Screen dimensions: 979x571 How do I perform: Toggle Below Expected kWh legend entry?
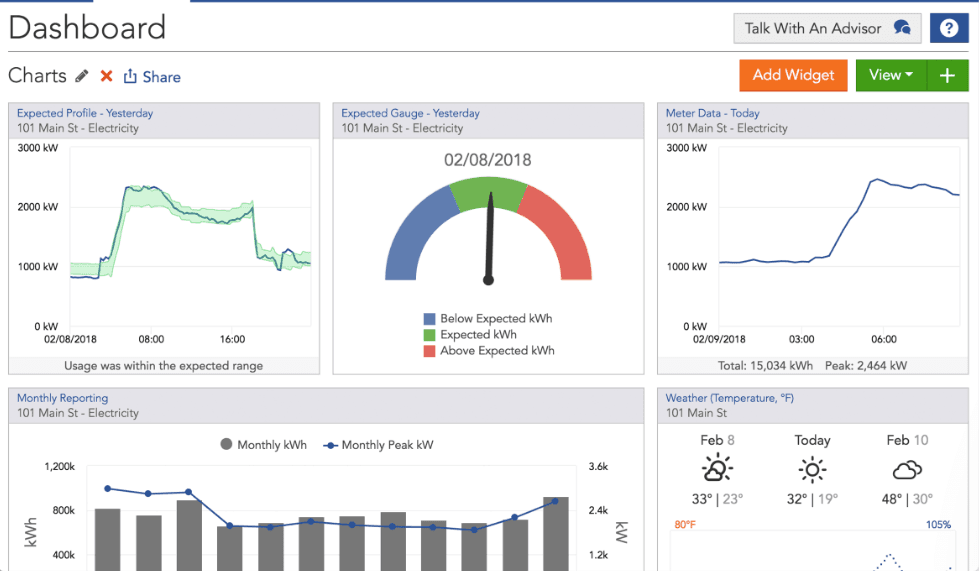[x=488, y=318]
